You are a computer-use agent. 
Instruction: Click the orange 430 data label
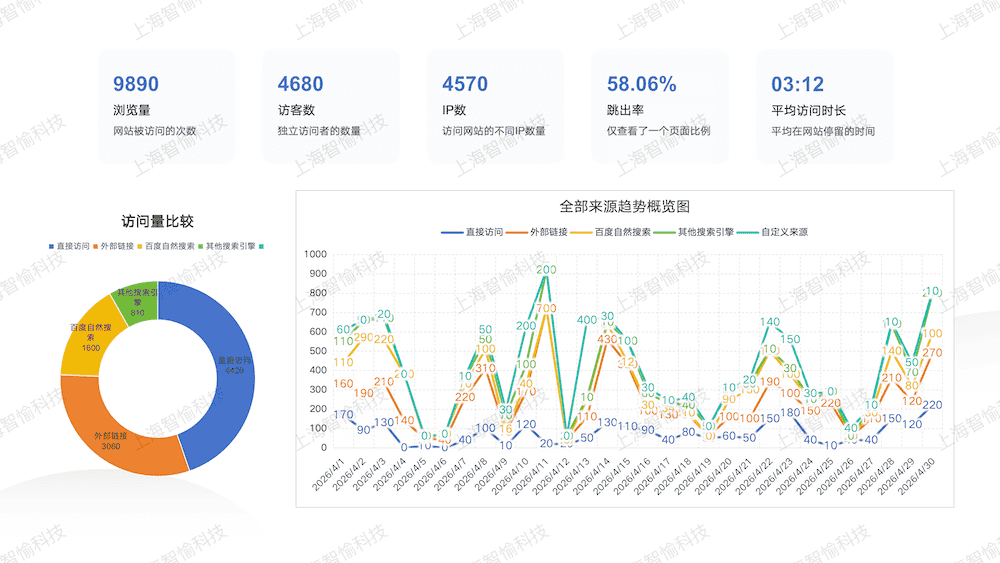click(x=607, y=340)
